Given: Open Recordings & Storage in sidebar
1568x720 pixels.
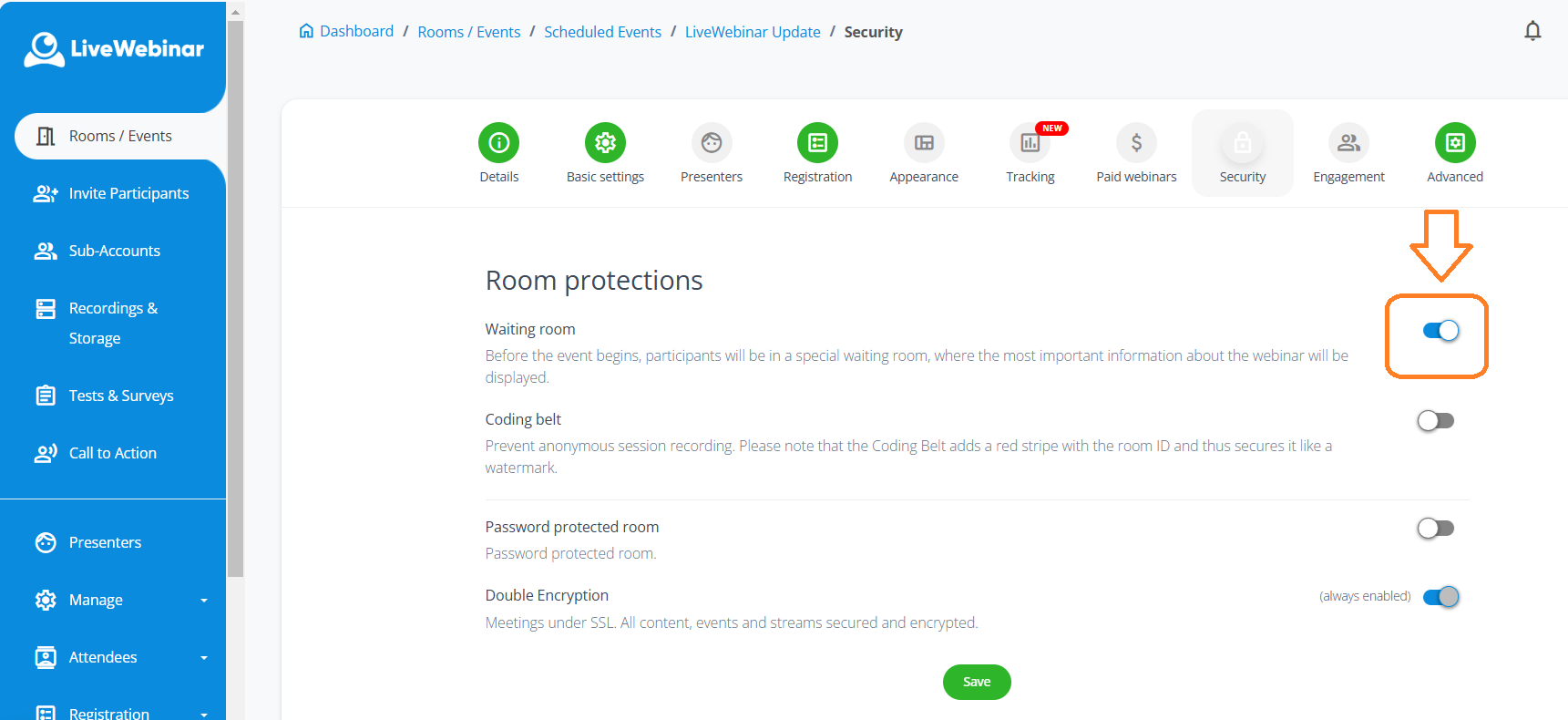Looking at the screenshot, I should pos(113,323).
